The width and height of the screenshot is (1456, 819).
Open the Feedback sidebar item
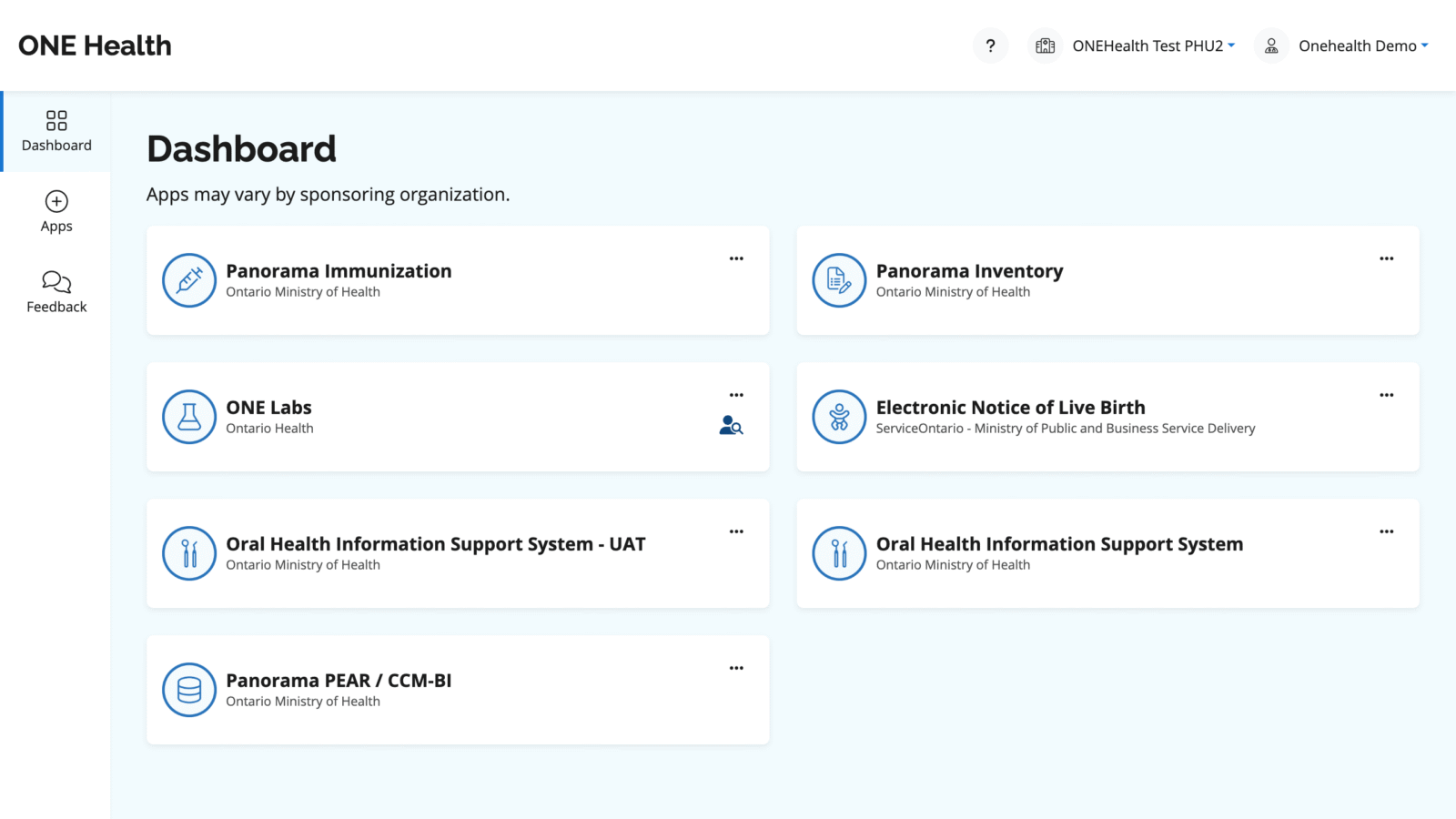[56, 293]
